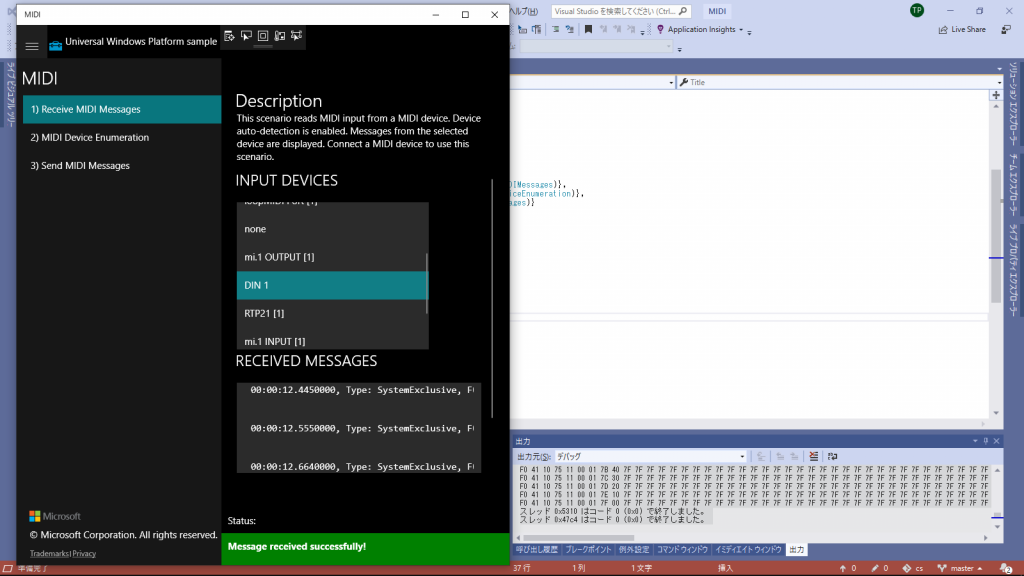1024x576 pixels.
Task: Expand the Application Insights toolbar overflow options
Action: tap(749, 31)
